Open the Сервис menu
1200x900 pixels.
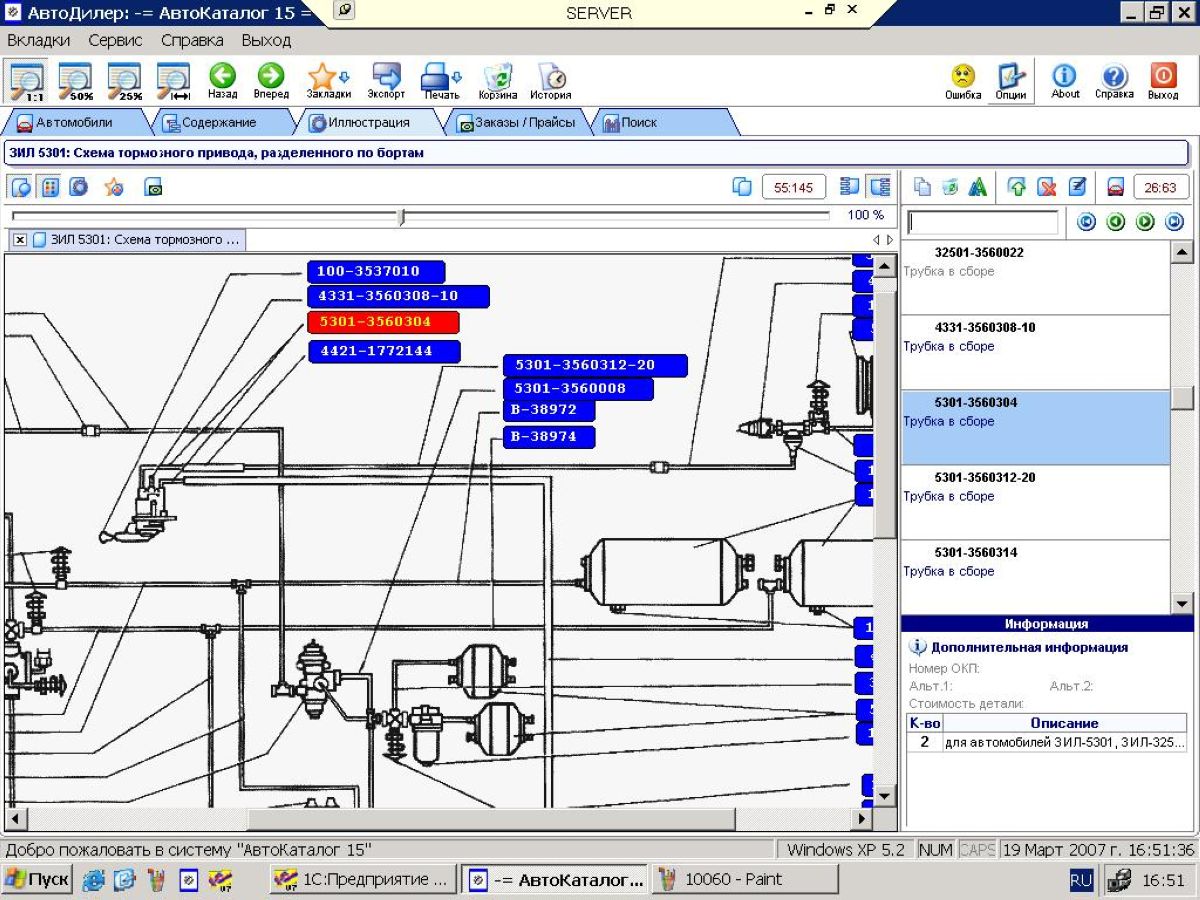115,40
